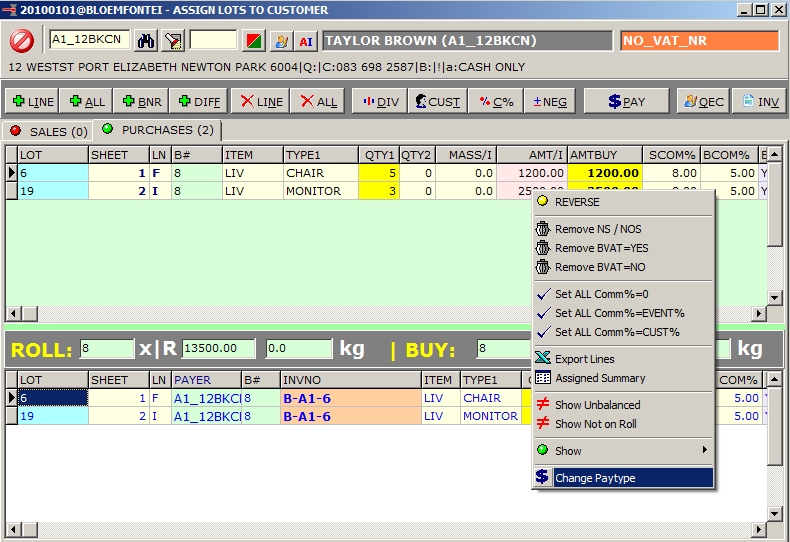Choose Set ALL Comm%=0
The height and width of the screenshot is (542, 790).
624,294
